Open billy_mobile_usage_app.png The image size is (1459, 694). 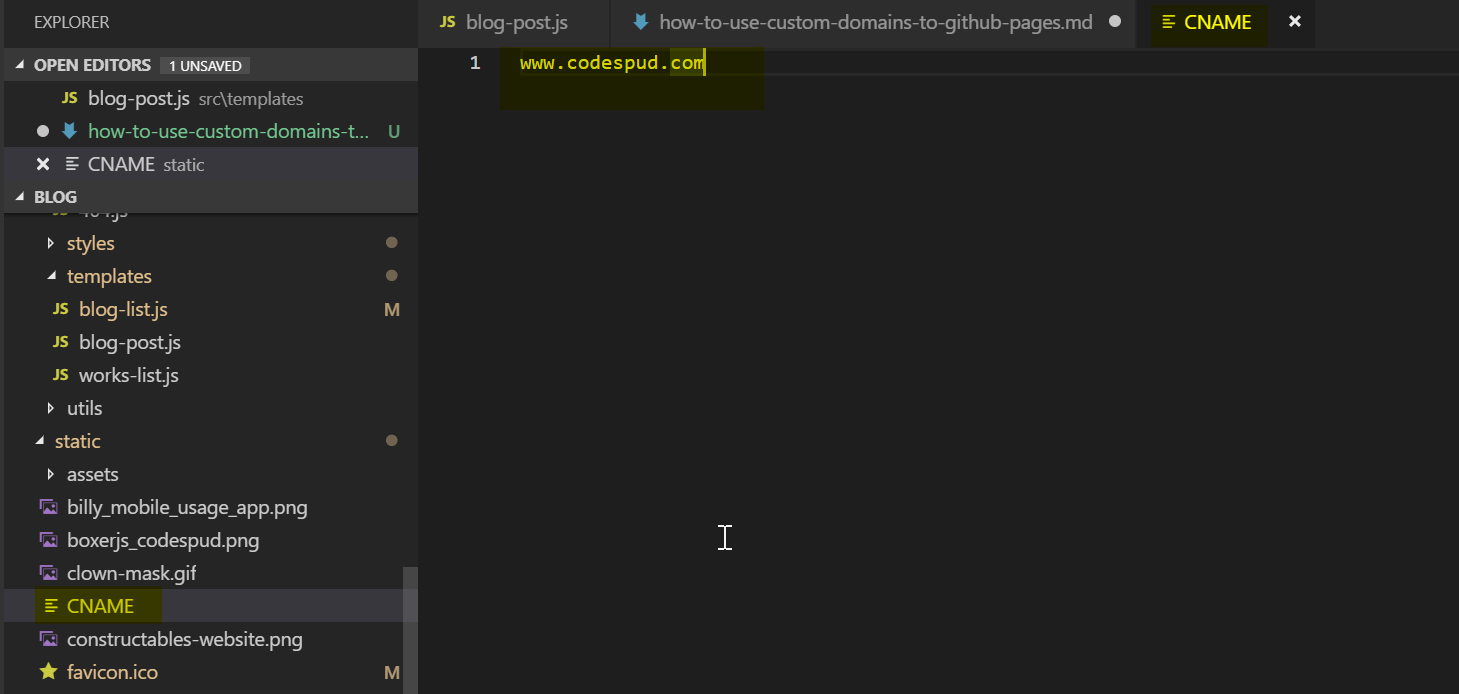pyautogui.click(x=187, y=507)
